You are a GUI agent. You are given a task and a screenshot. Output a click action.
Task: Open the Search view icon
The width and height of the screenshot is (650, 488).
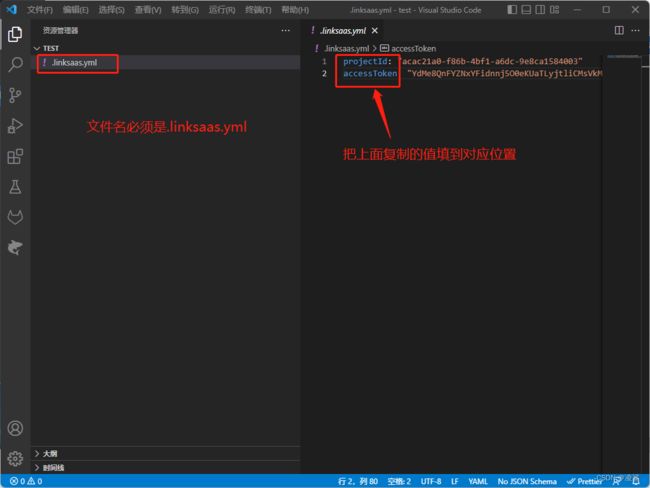[15, 65]
